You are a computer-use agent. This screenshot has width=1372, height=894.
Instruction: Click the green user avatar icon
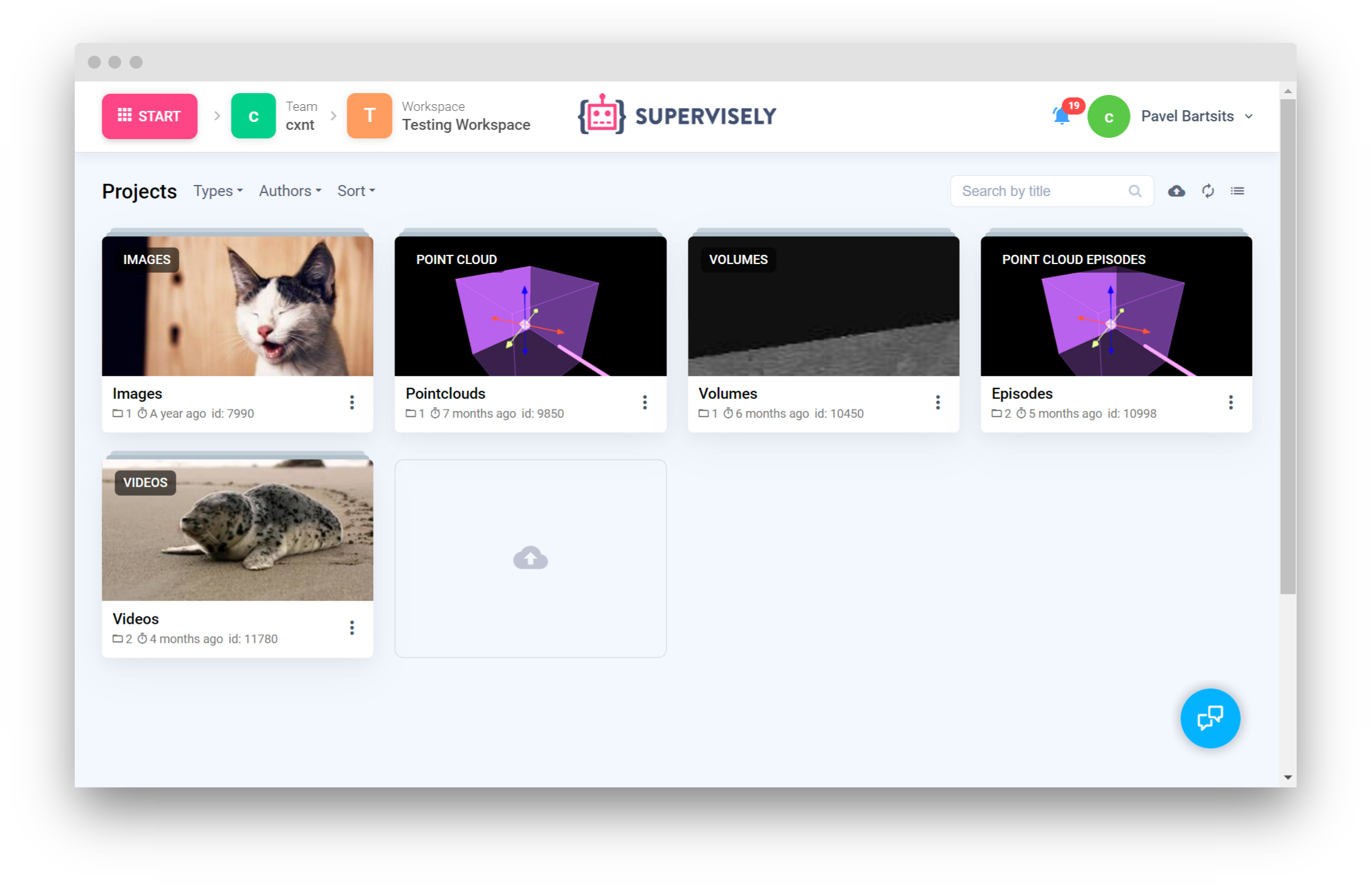tap(1109, 116)
